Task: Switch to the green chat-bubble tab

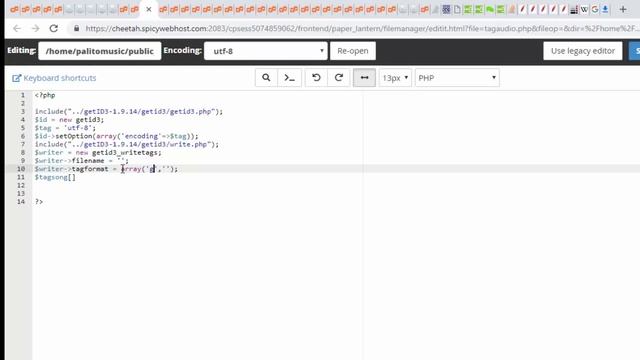Action: tap(490, 9)
